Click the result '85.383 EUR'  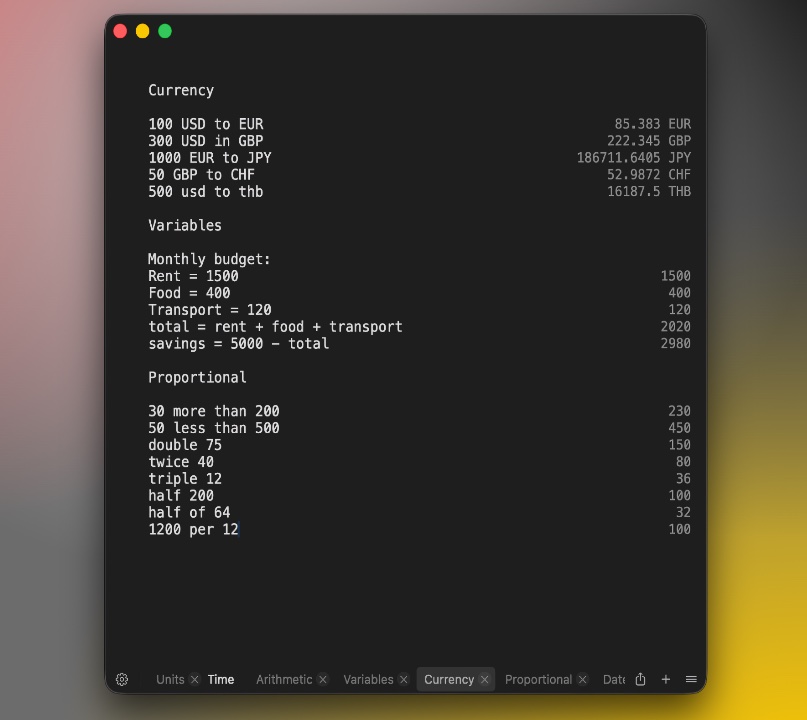[x=653, y=124]
